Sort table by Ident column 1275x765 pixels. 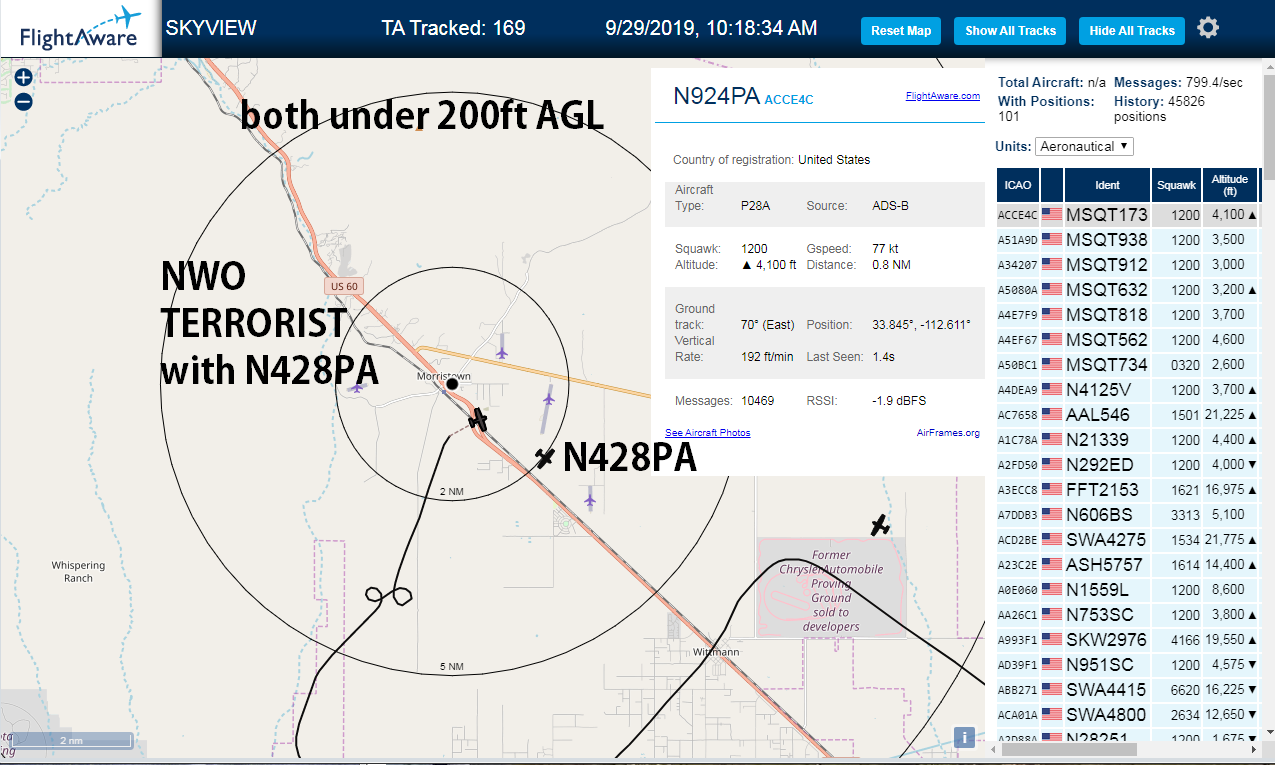1108,185
